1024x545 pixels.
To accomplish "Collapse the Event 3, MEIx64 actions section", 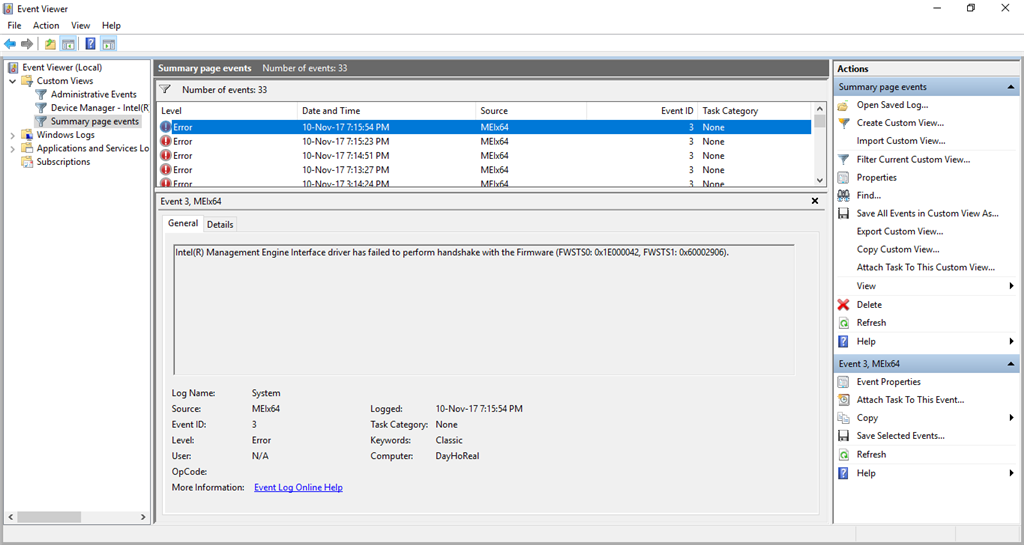I will click(x=1011, y=364).
